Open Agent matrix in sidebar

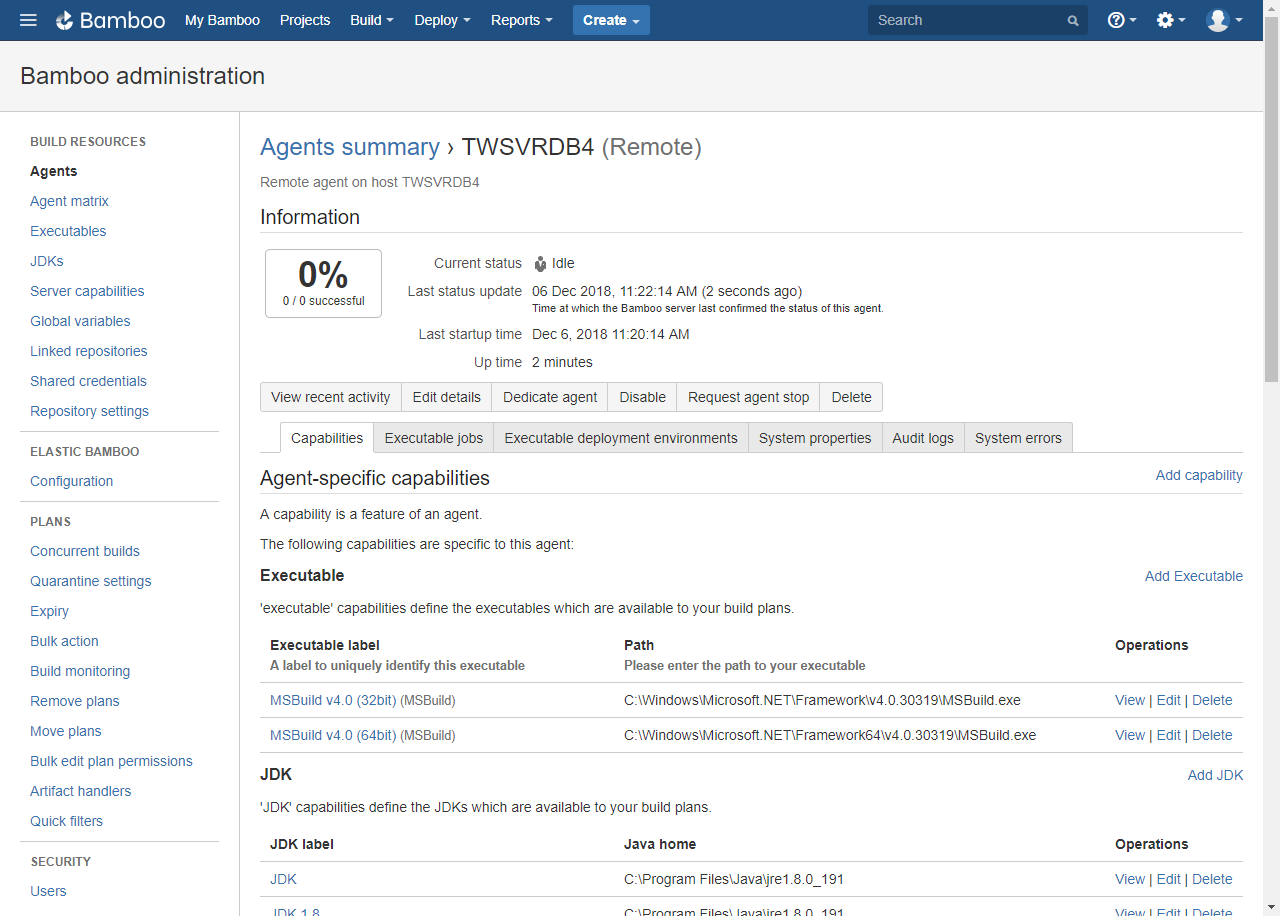(69, 201)
